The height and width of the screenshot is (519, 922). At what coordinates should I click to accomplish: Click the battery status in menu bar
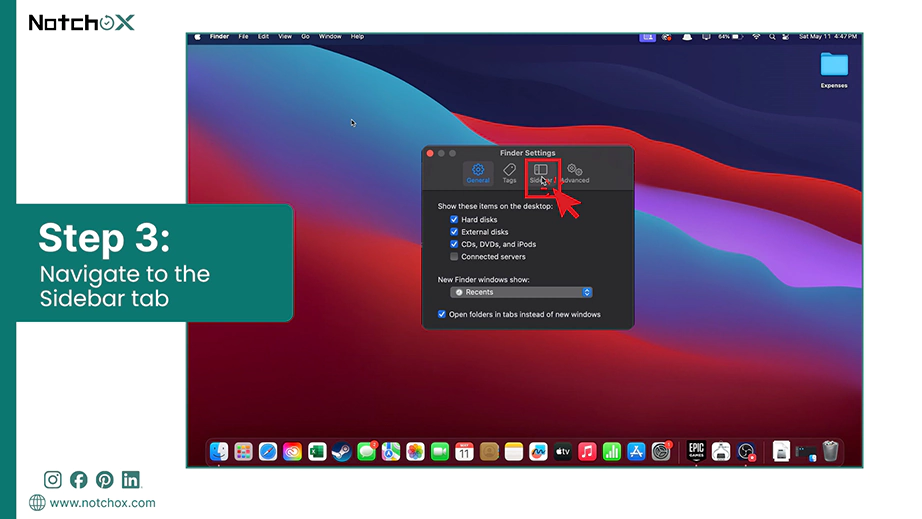pos(730,36)
